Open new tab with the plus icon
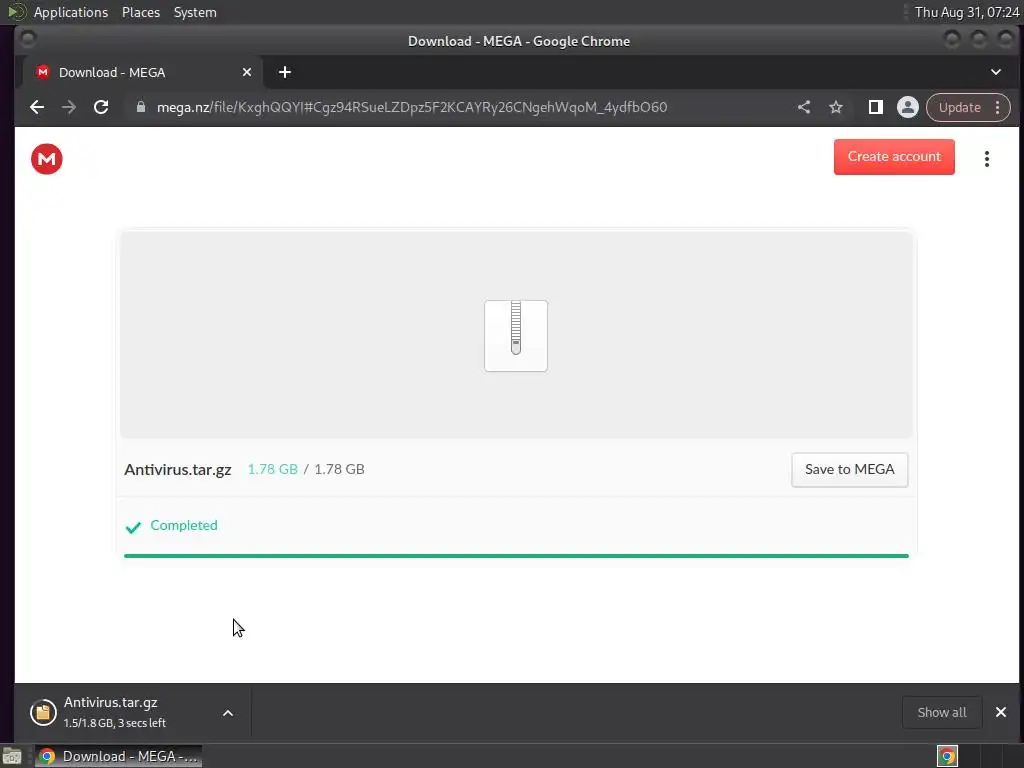Image resolution: width=1024 pixels, height=768 pixels. coord(285,72)
